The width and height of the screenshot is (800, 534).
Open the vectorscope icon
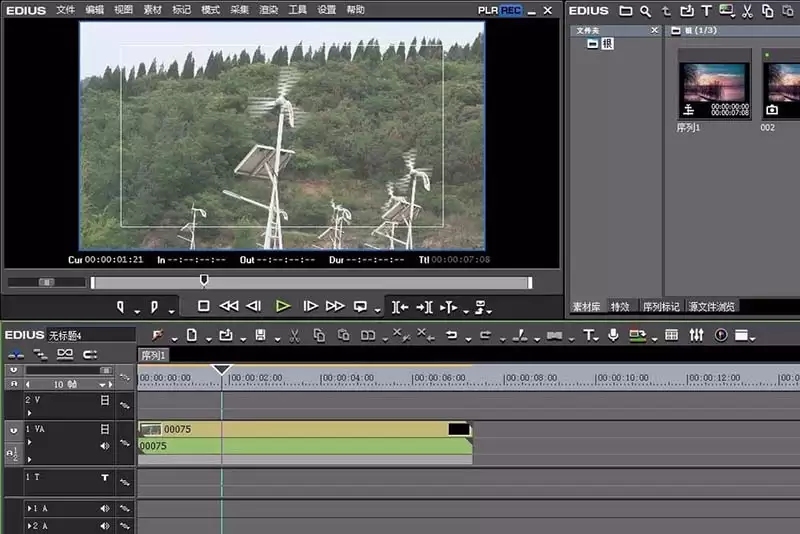click(721, 335)
